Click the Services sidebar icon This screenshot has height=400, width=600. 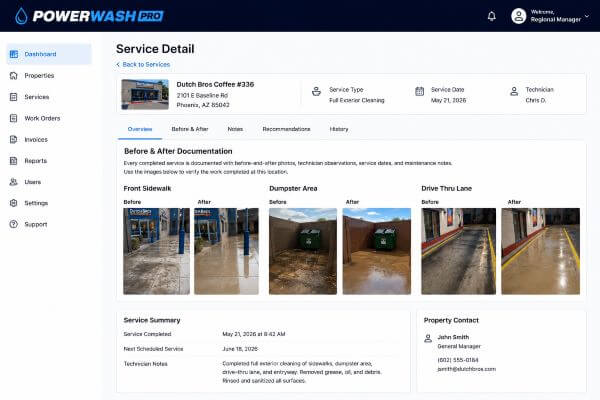point(14,97)
